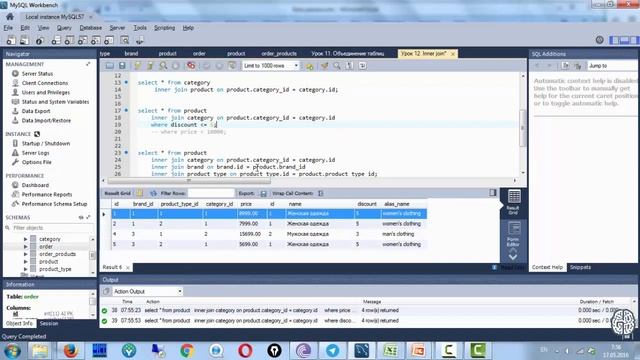Select the Form Editor view button

pyautogui.click(x=513, y=234)
